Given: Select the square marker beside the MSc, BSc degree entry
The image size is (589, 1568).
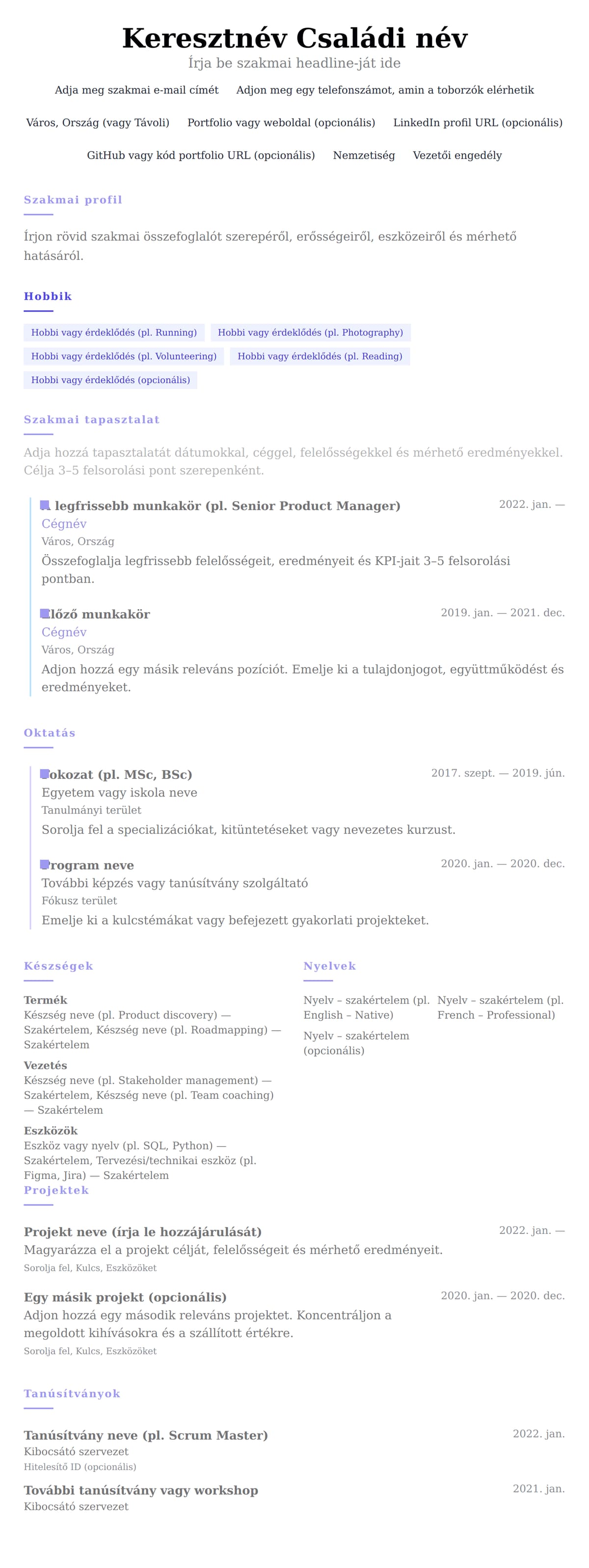Looking at the screenshot, I should [44, 774].
